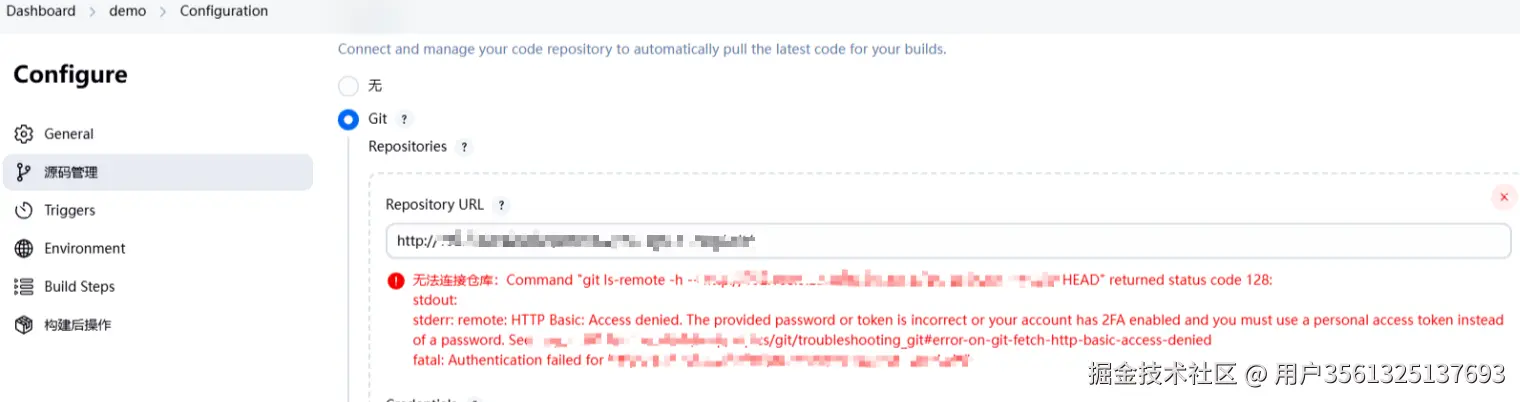Click the Repository URL help icon
Viewport: 1520px width, 402px height.
pos(501,205)
